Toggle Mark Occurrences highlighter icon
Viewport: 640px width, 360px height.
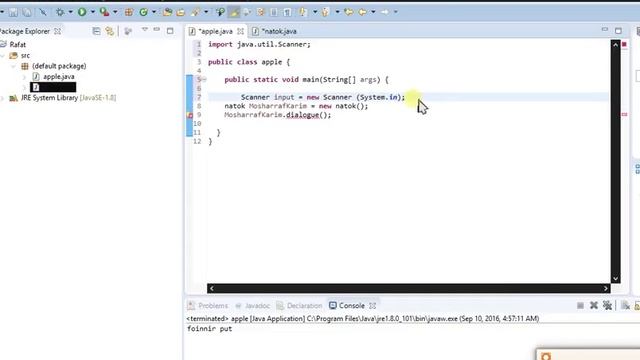point(234,12)
